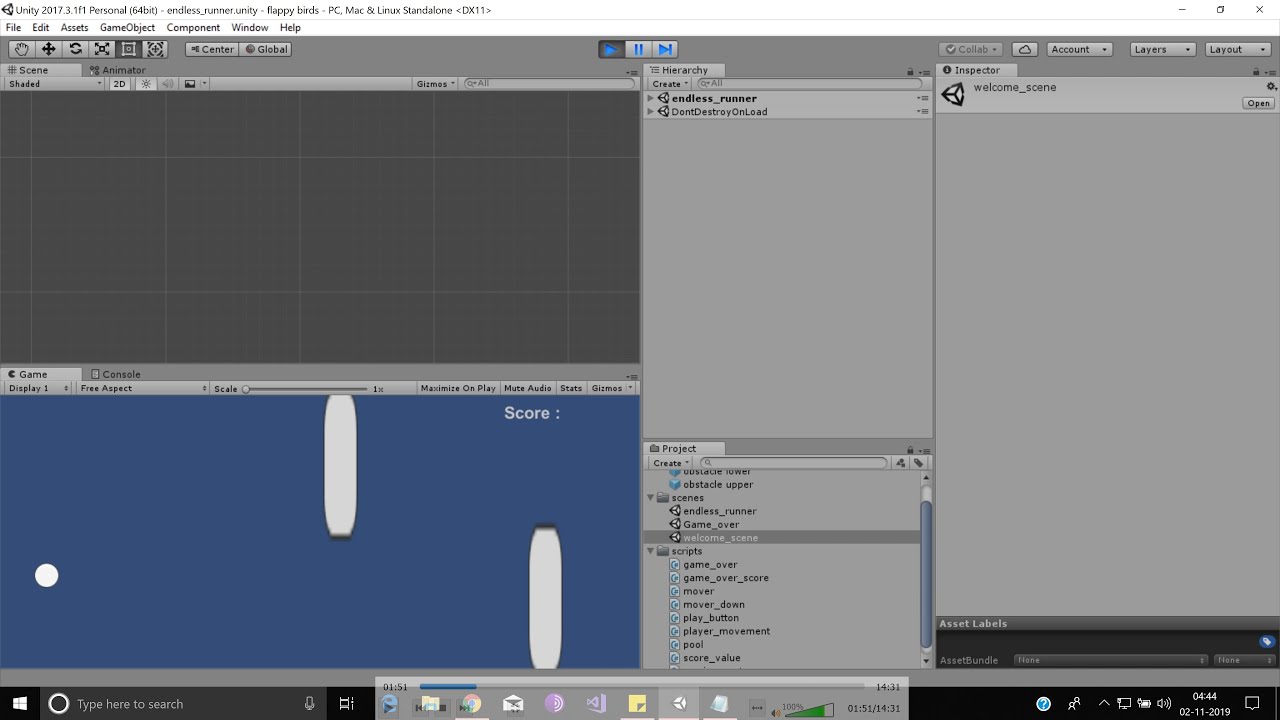
Task: Click the Game view Scale slider
Action: click(x=307, y=388)
